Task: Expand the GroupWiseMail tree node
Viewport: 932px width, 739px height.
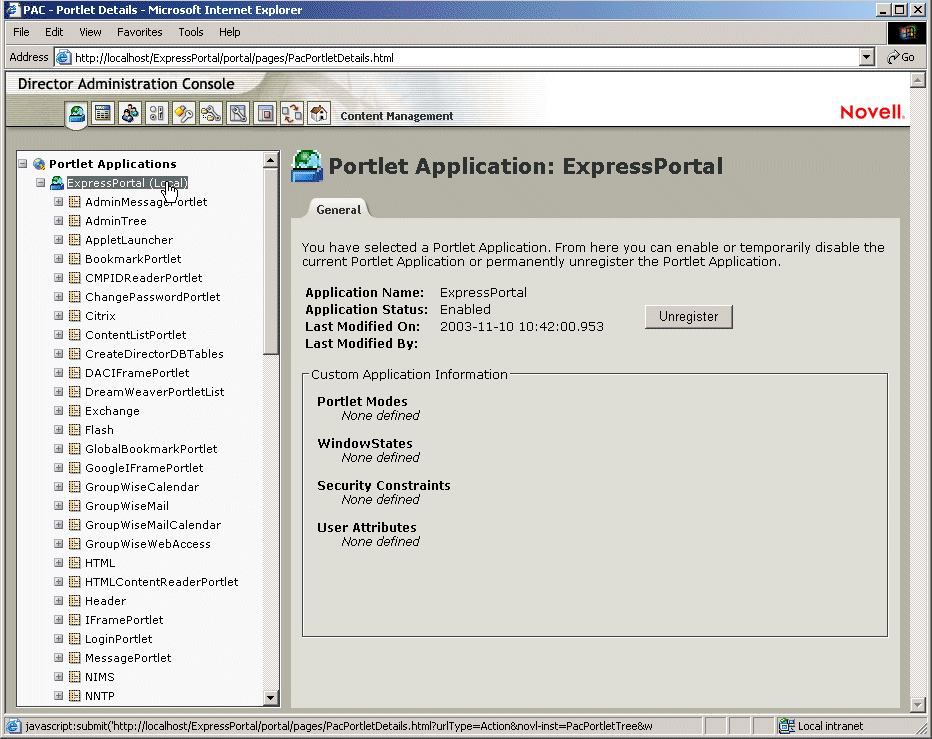Action: coord(58,506)
